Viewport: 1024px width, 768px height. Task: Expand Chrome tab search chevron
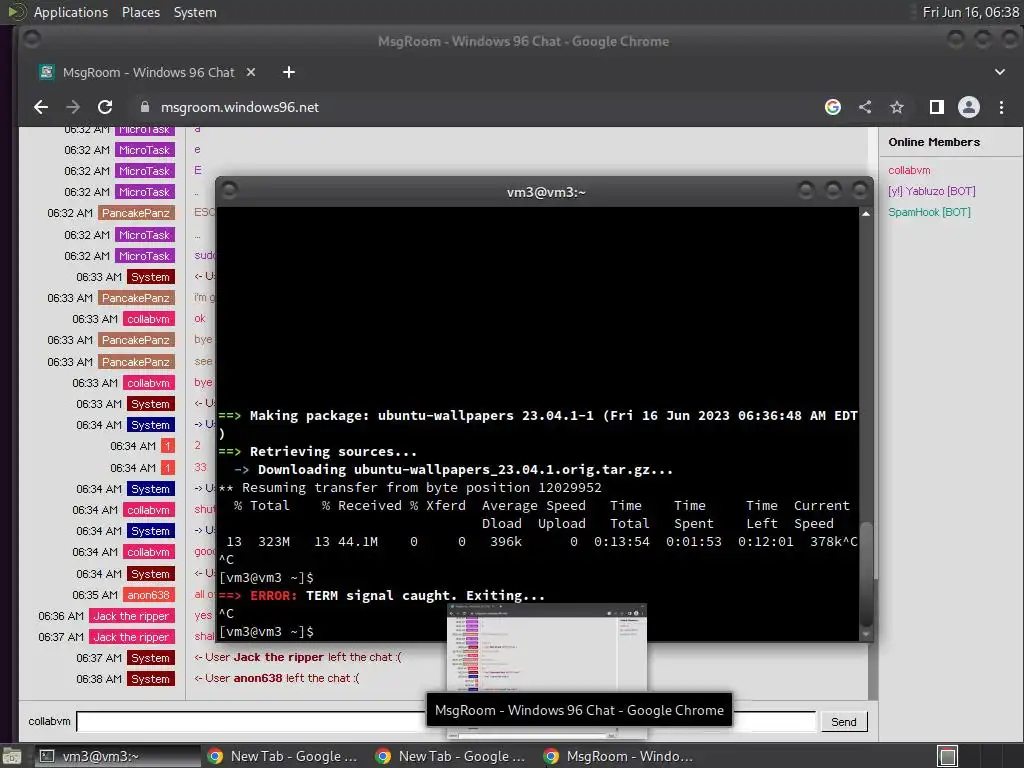1000,72
